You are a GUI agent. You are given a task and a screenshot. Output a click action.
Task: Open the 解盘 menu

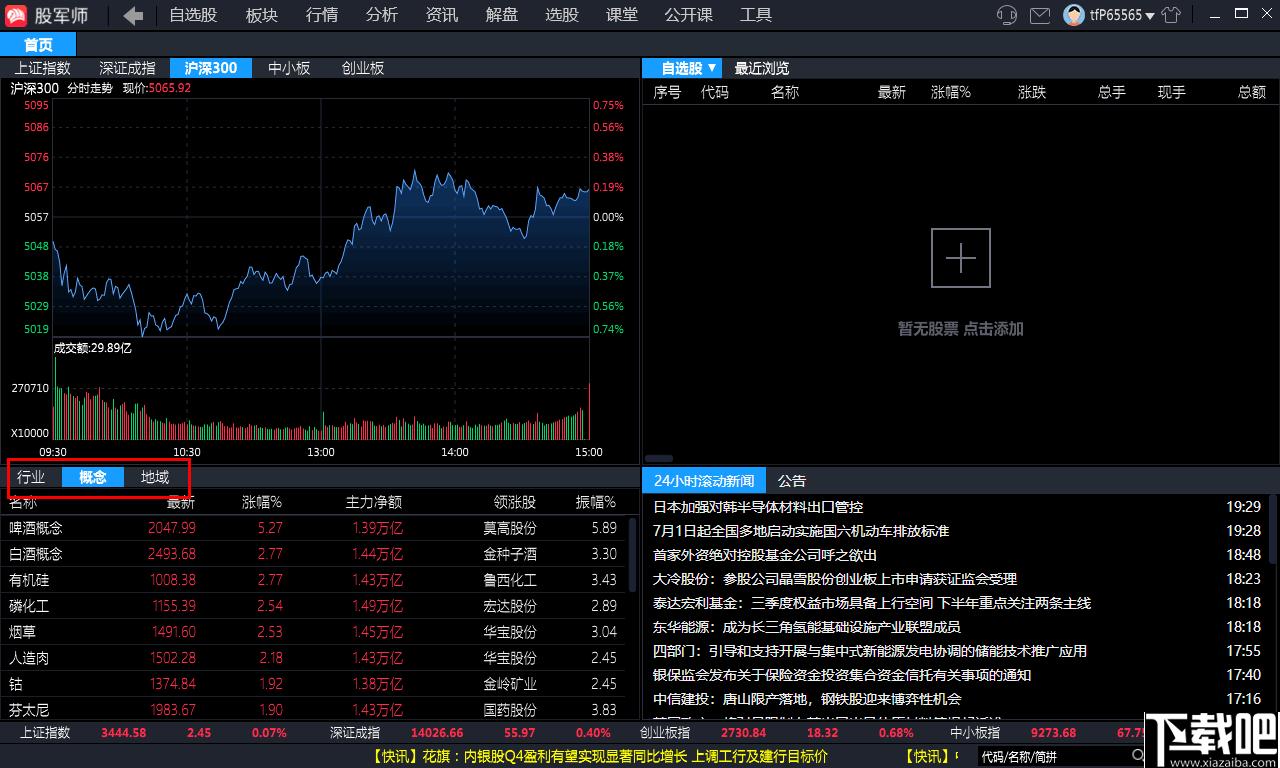pos(501,15)
